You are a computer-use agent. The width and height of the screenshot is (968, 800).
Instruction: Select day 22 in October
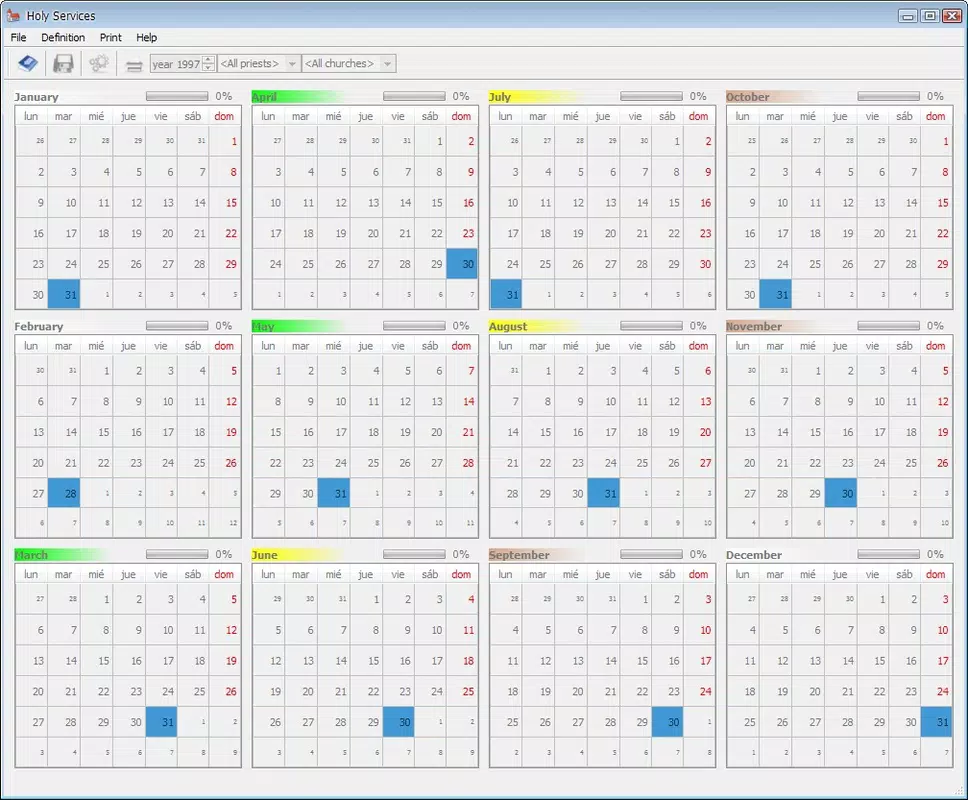point(937,233)
